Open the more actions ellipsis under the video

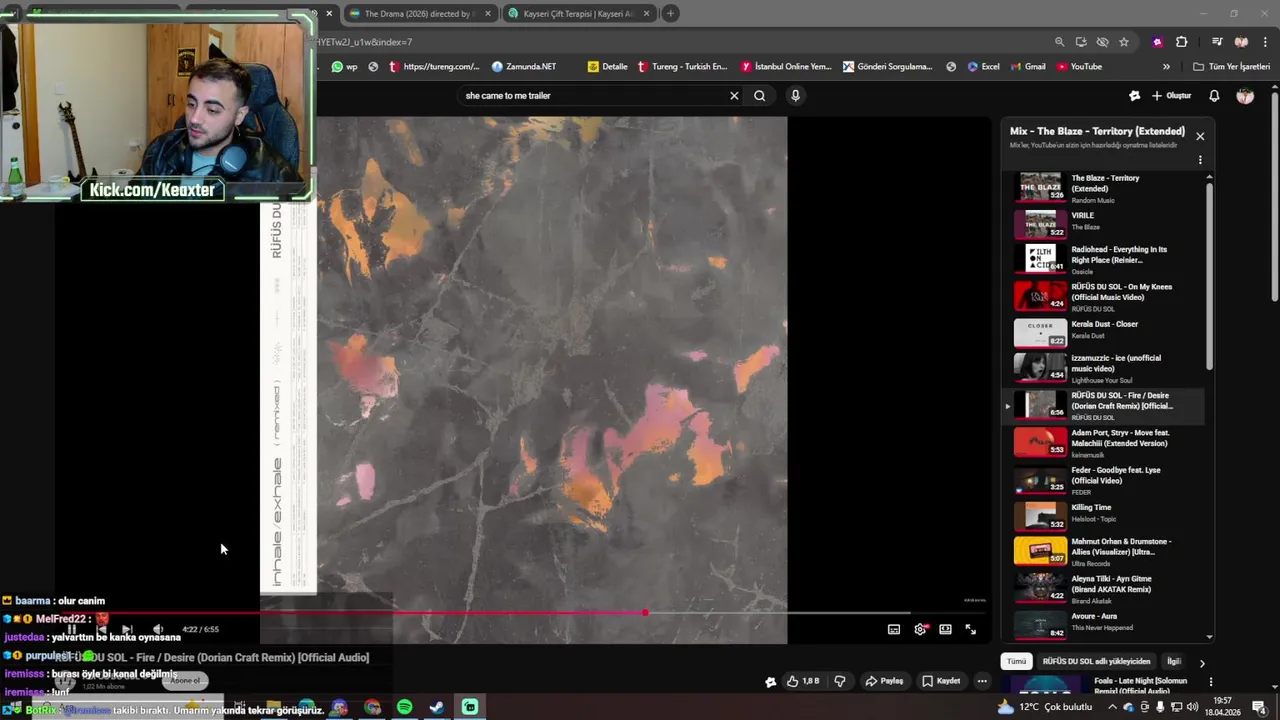(982, 681)
